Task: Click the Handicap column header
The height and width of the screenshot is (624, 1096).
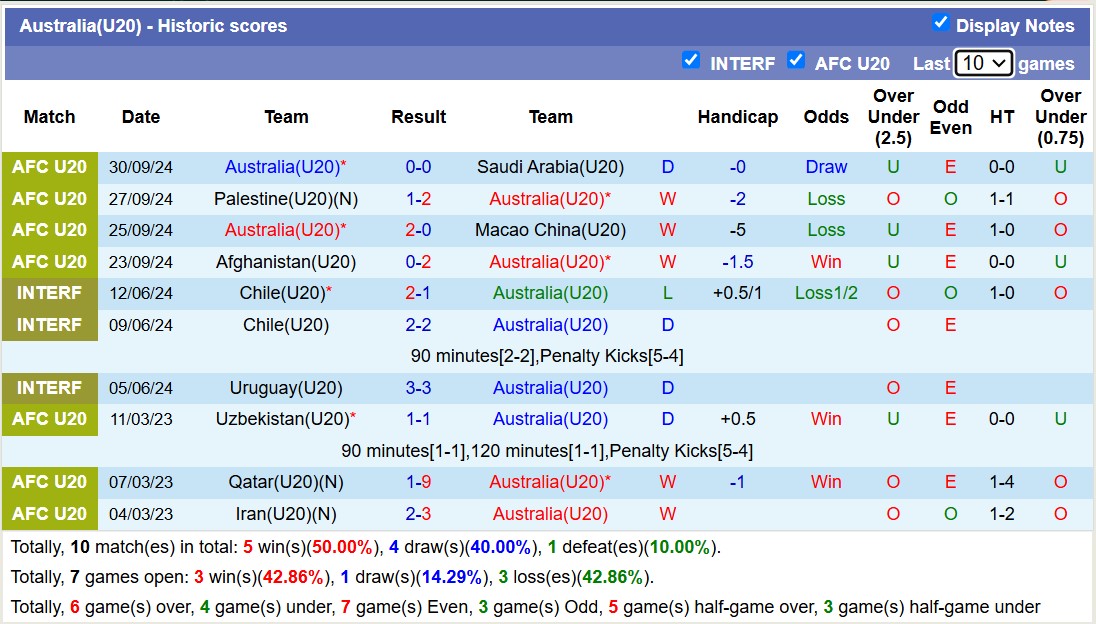Action: click(x=737, y=117)
